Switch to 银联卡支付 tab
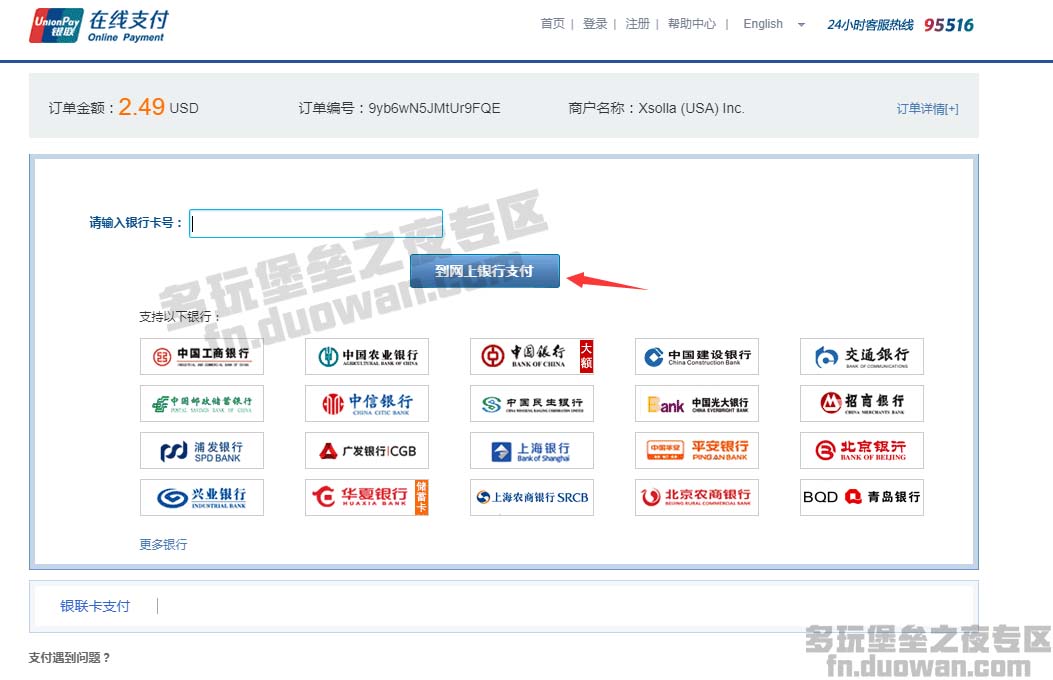This screenshot has width=1053, height=680. pyautogui.click(x=95, y=606)
